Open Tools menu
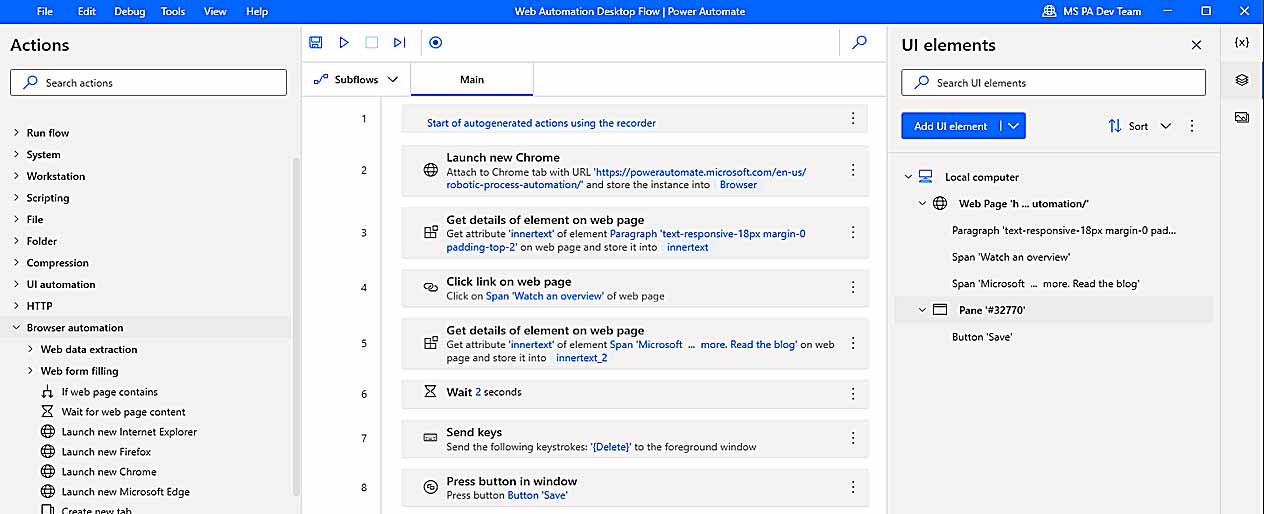 click(x=173, y=11)
